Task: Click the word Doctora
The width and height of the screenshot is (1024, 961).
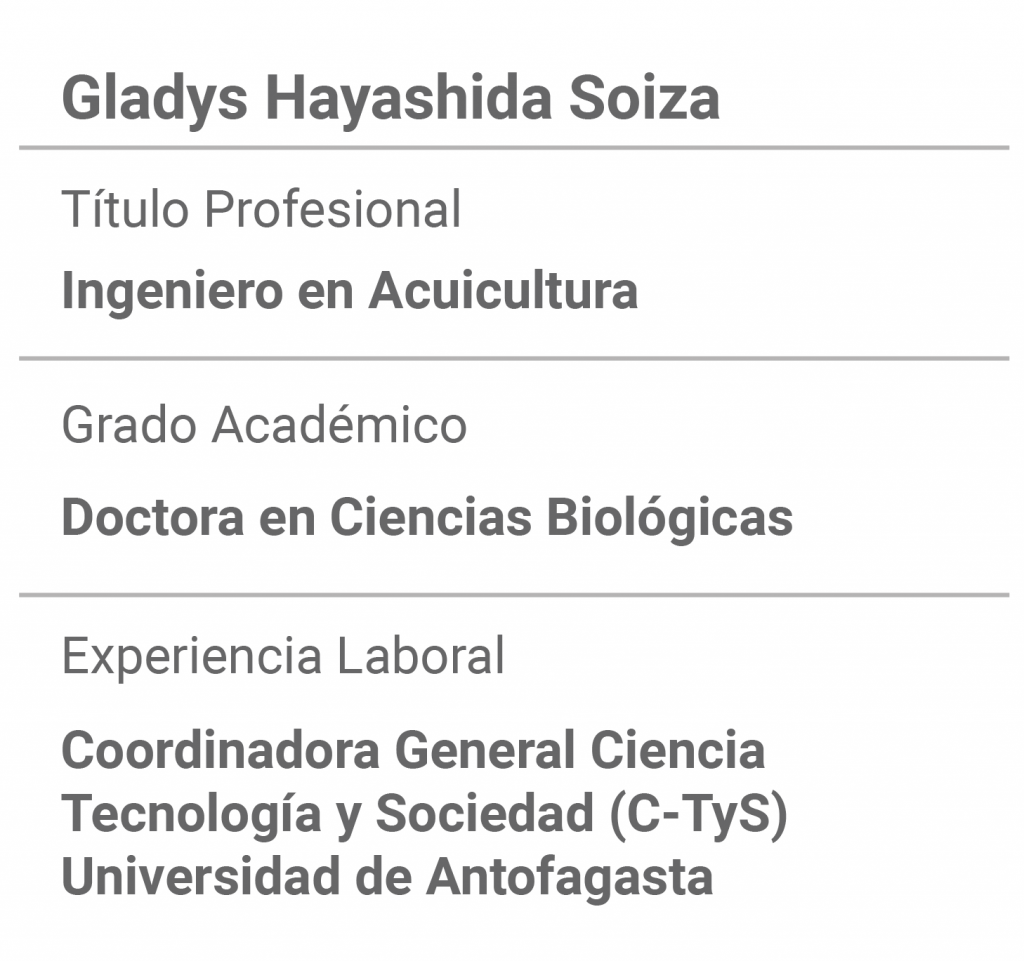Action: pyautogui.click(x=153, y=517)
